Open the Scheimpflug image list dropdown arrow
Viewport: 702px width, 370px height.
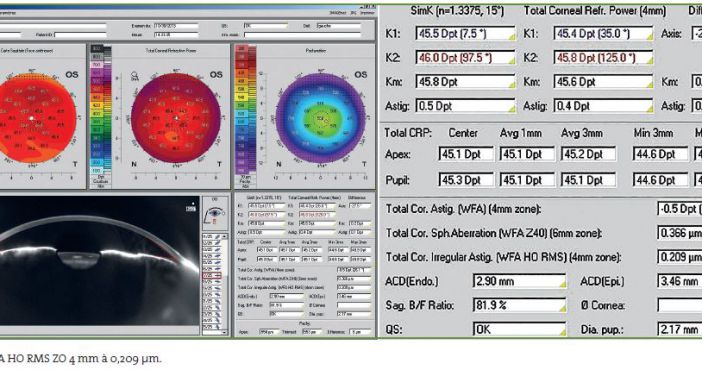coord(224,237)
